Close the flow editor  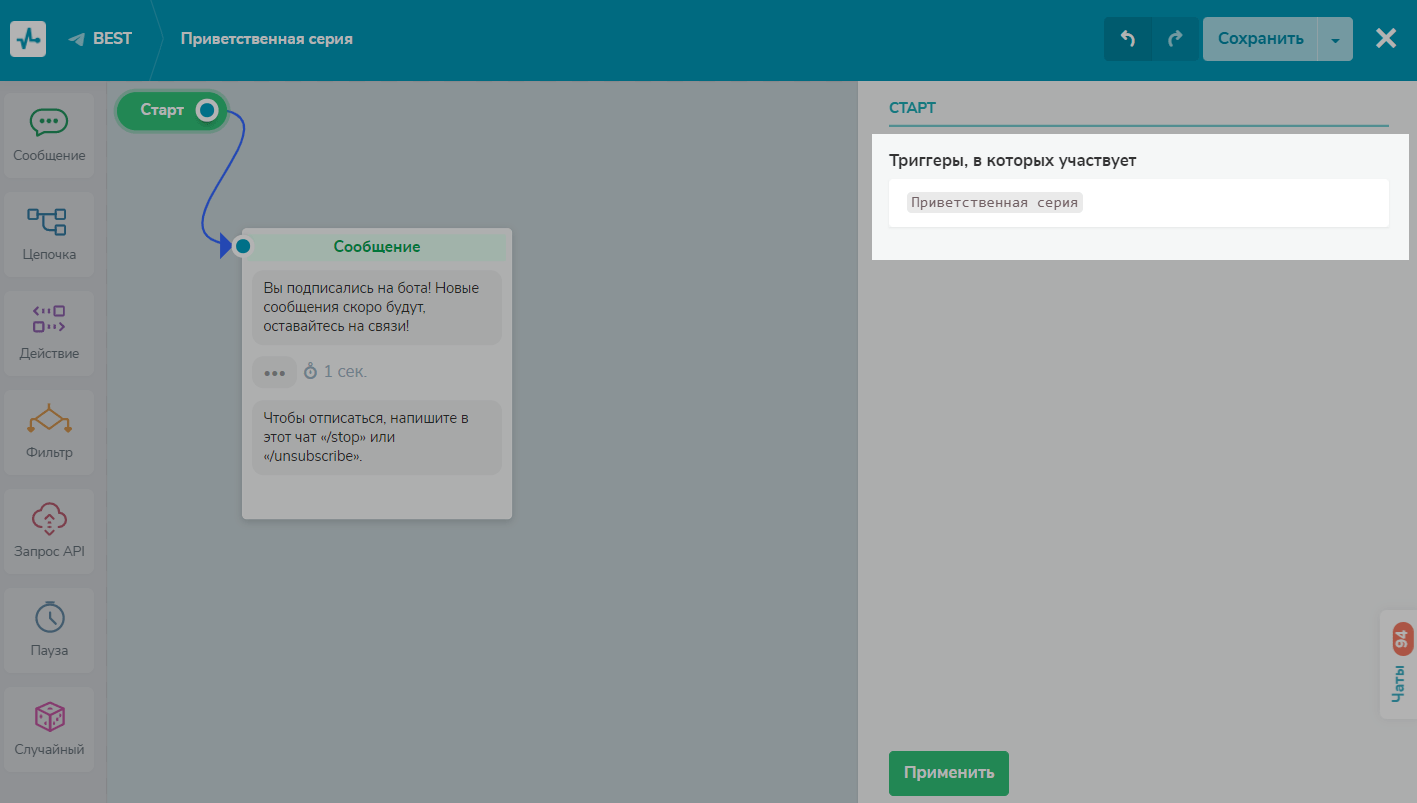click(1386, 39)
